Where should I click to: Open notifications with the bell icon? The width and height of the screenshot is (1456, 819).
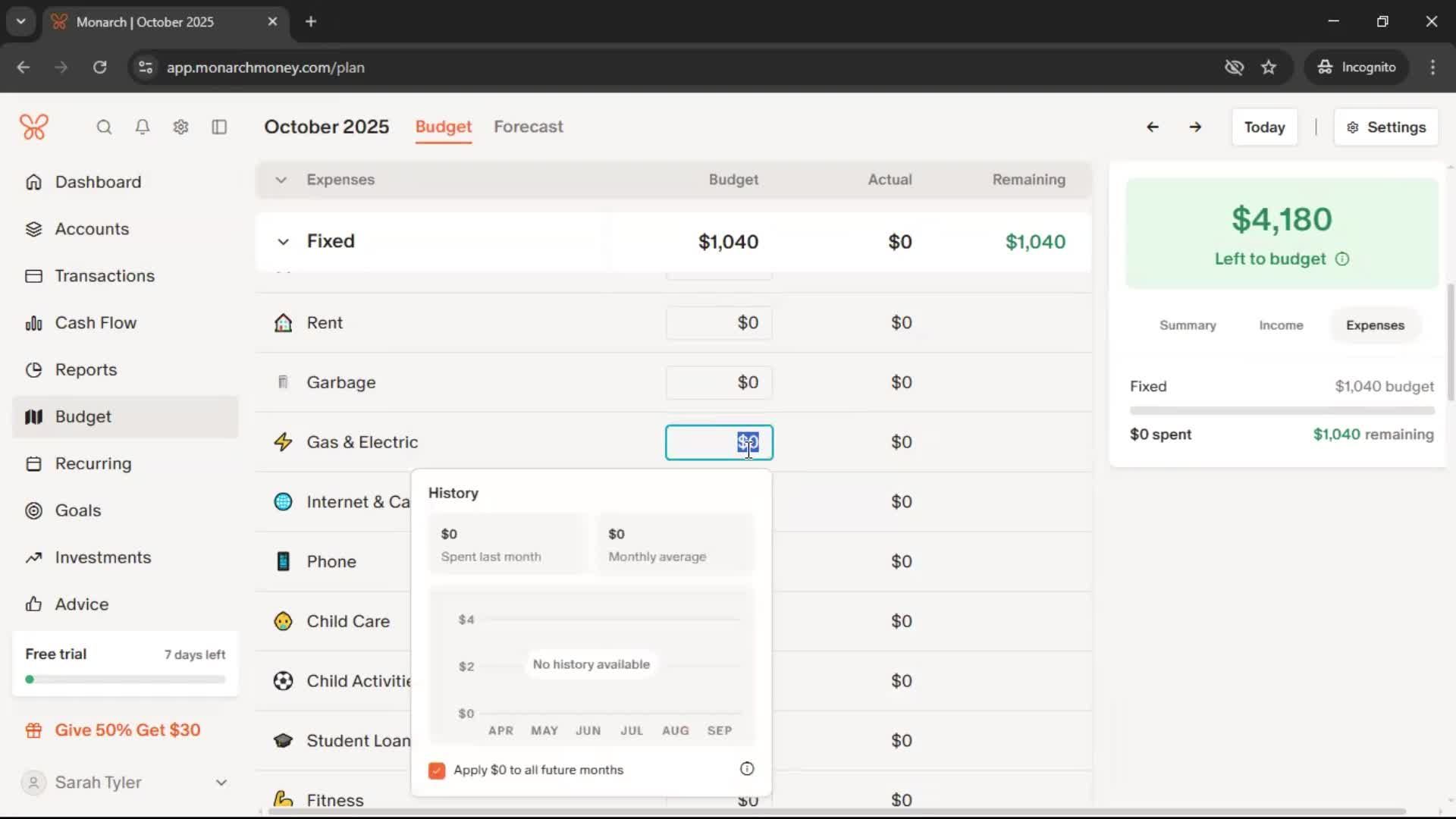click(x=143, y=127)
